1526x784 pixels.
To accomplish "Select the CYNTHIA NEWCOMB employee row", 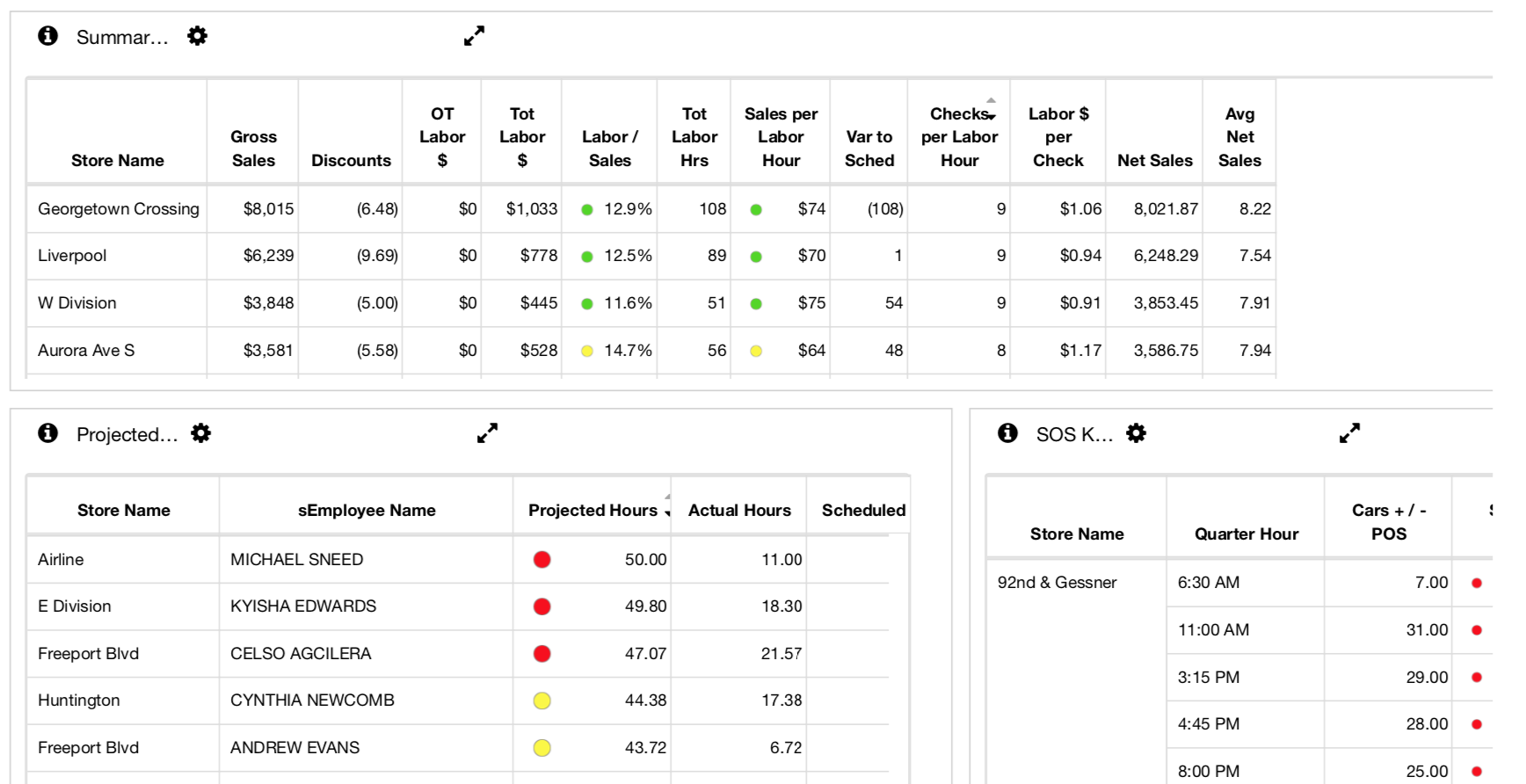I will [458, 701].
